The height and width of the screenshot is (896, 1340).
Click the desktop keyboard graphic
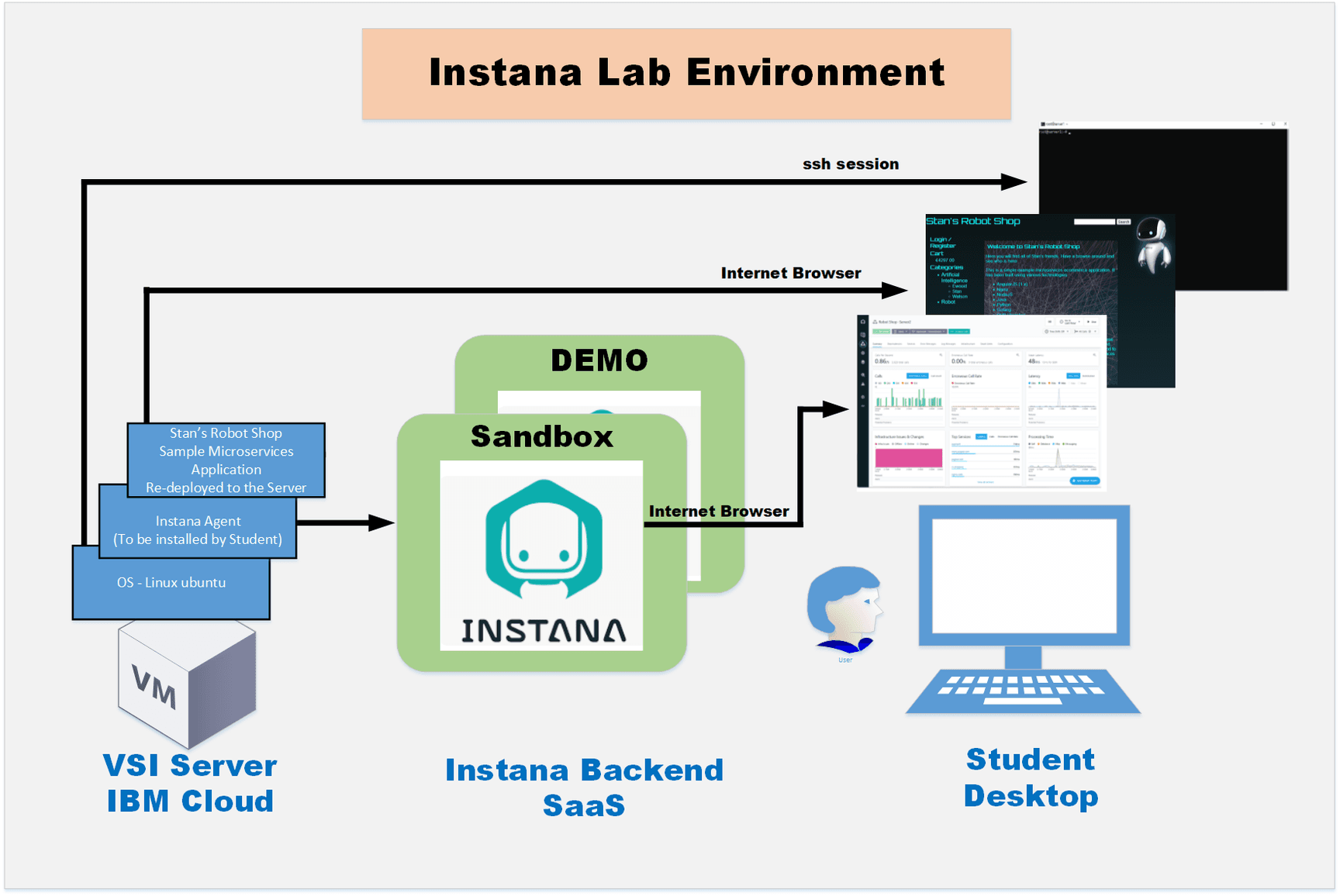1023,688
